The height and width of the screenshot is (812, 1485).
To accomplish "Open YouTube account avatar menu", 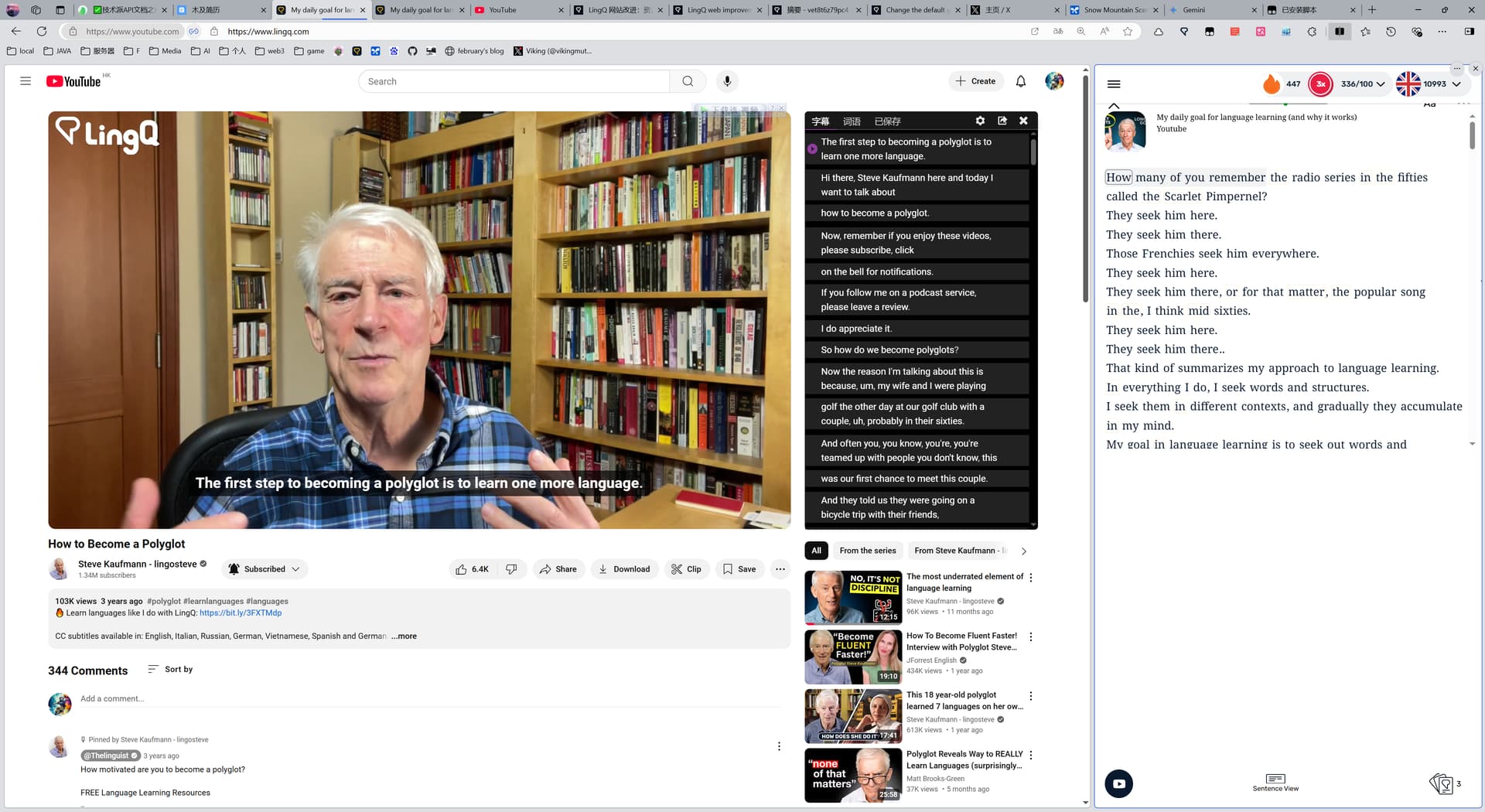I will pos(1054,81).
